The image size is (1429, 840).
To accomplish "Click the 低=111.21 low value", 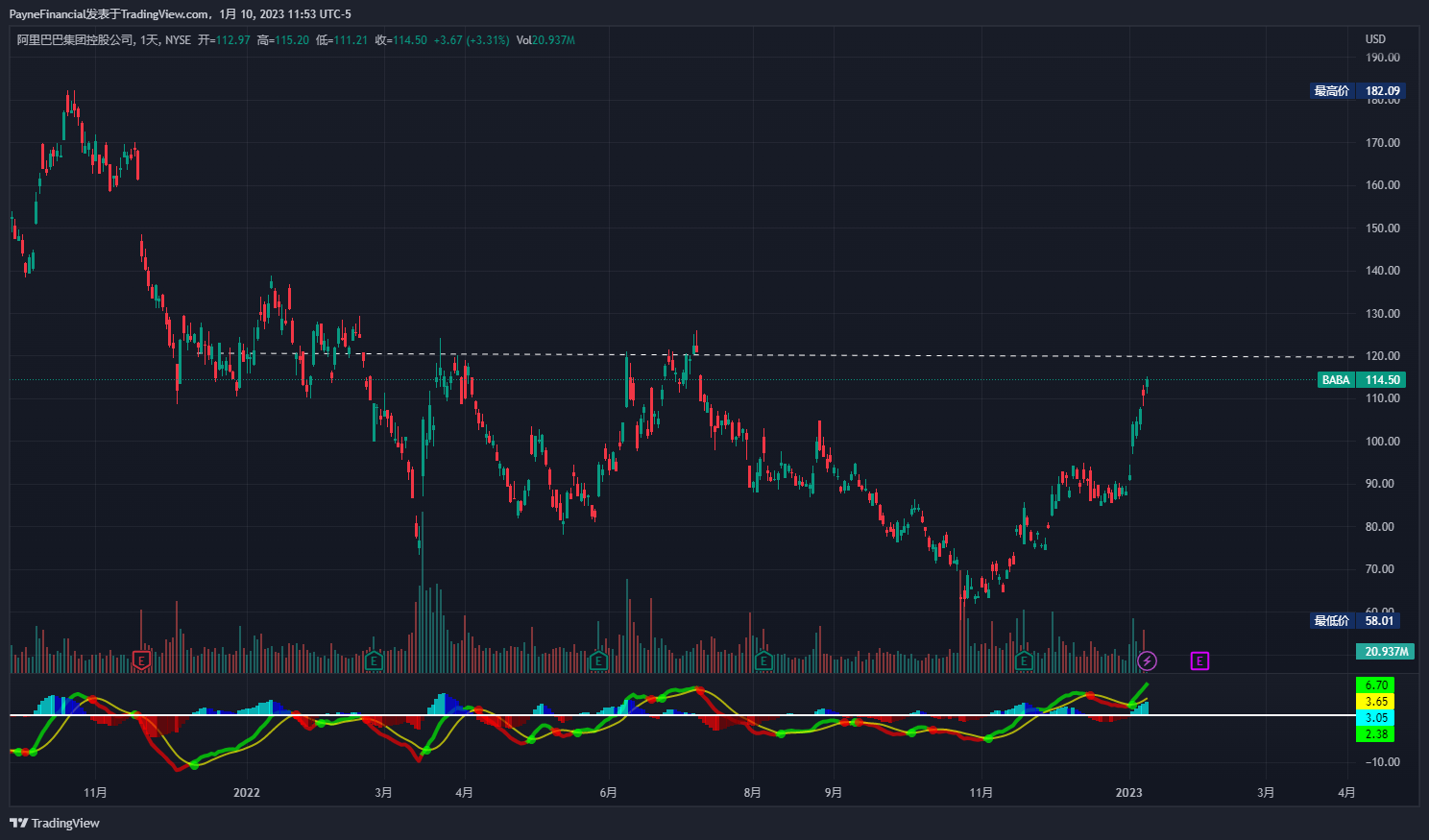I will (x=342, y=40).
